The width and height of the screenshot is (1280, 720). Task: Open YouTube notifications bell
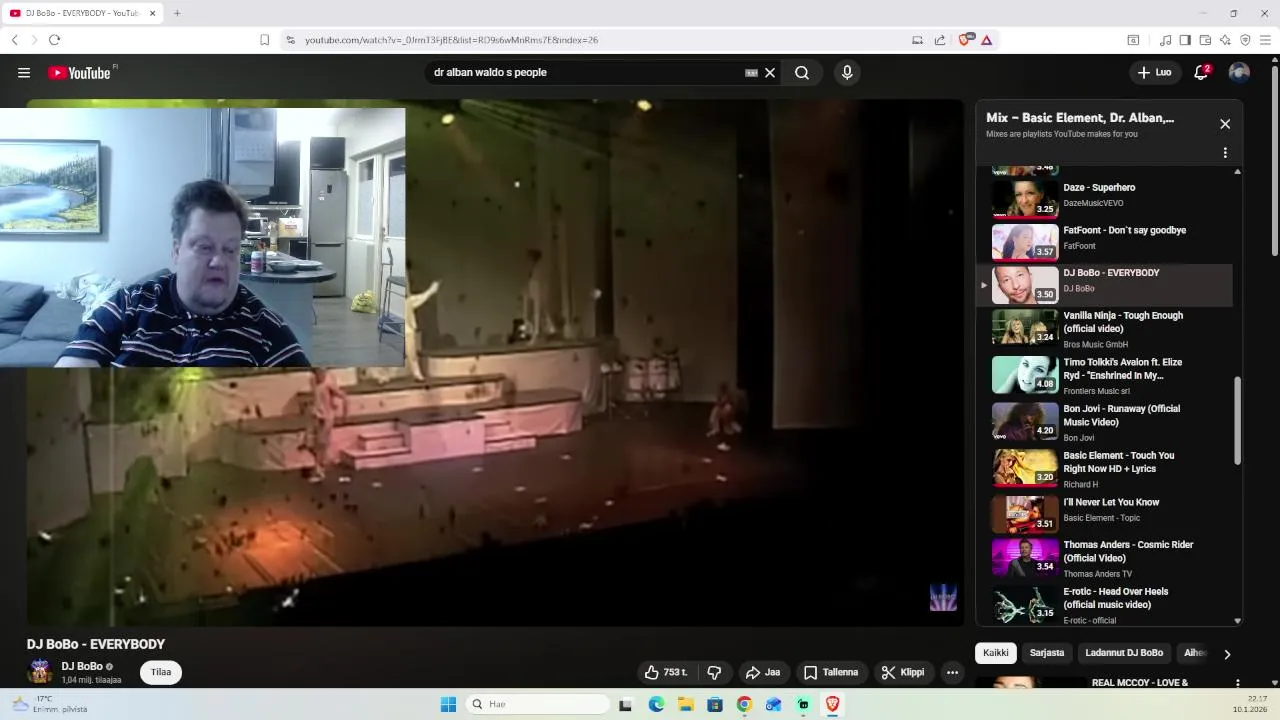click(1201, 72)
